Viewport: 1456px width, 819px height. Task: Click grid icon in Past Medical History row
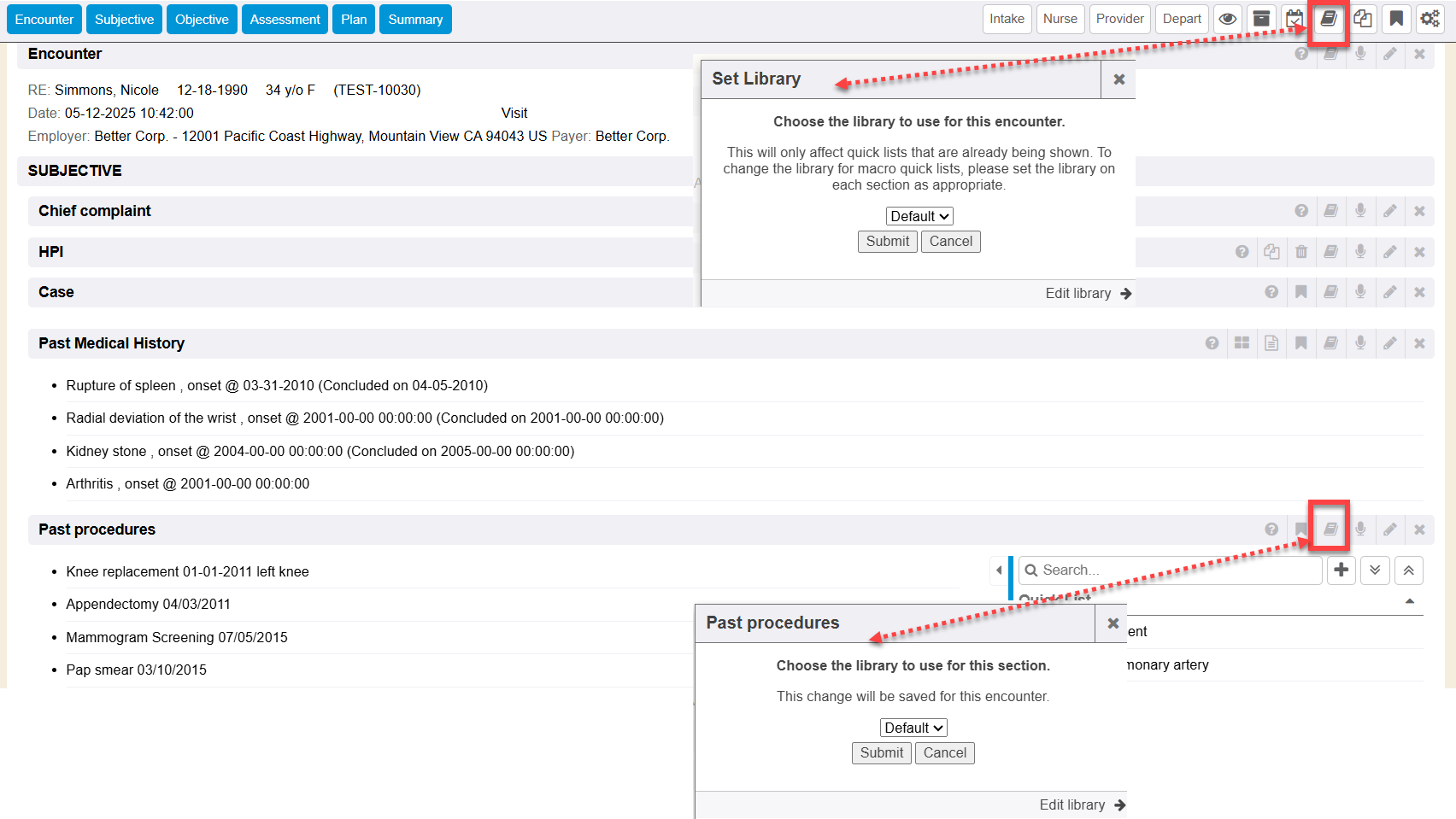coord(1242,343)
